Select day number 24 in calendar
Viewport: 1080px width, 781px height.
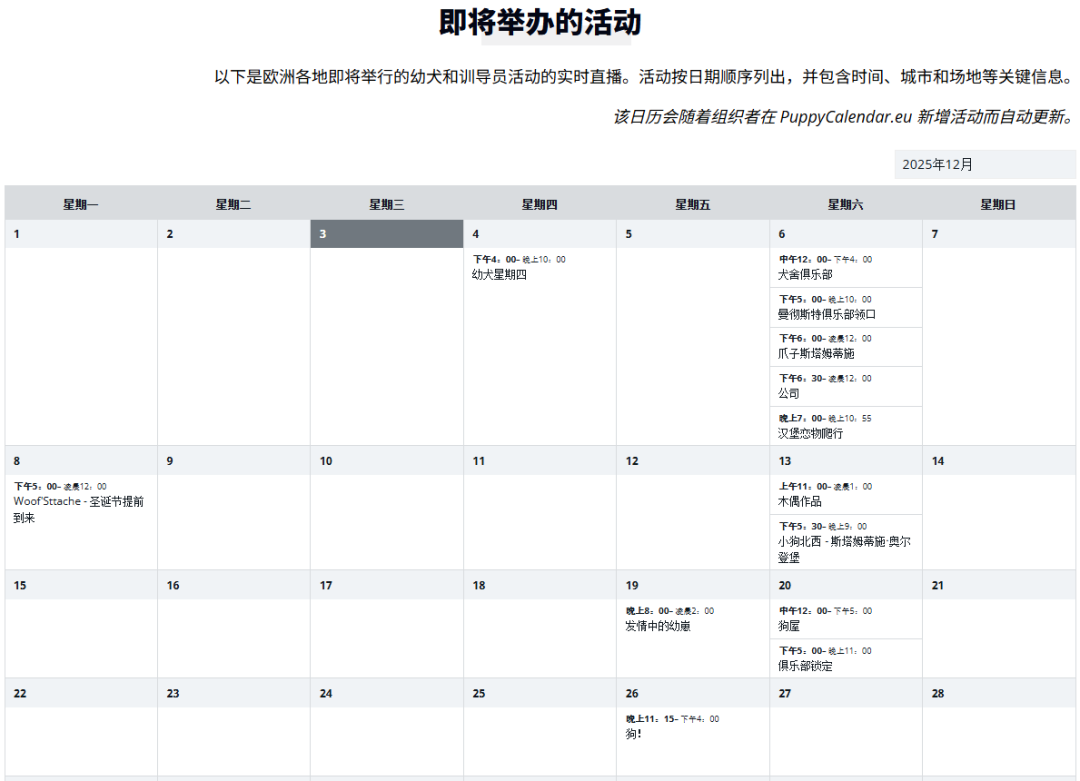point(326,694)
